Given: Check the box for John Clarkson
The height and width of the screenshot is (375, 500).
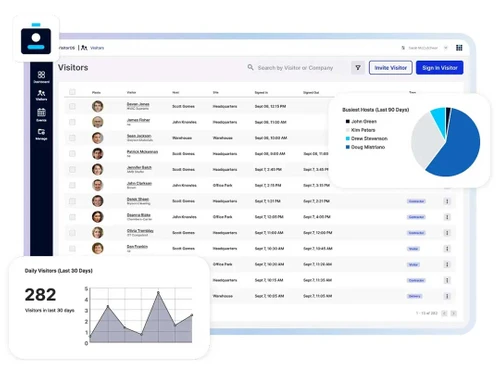Looking at the screenshot, I should tap(72, 185).
